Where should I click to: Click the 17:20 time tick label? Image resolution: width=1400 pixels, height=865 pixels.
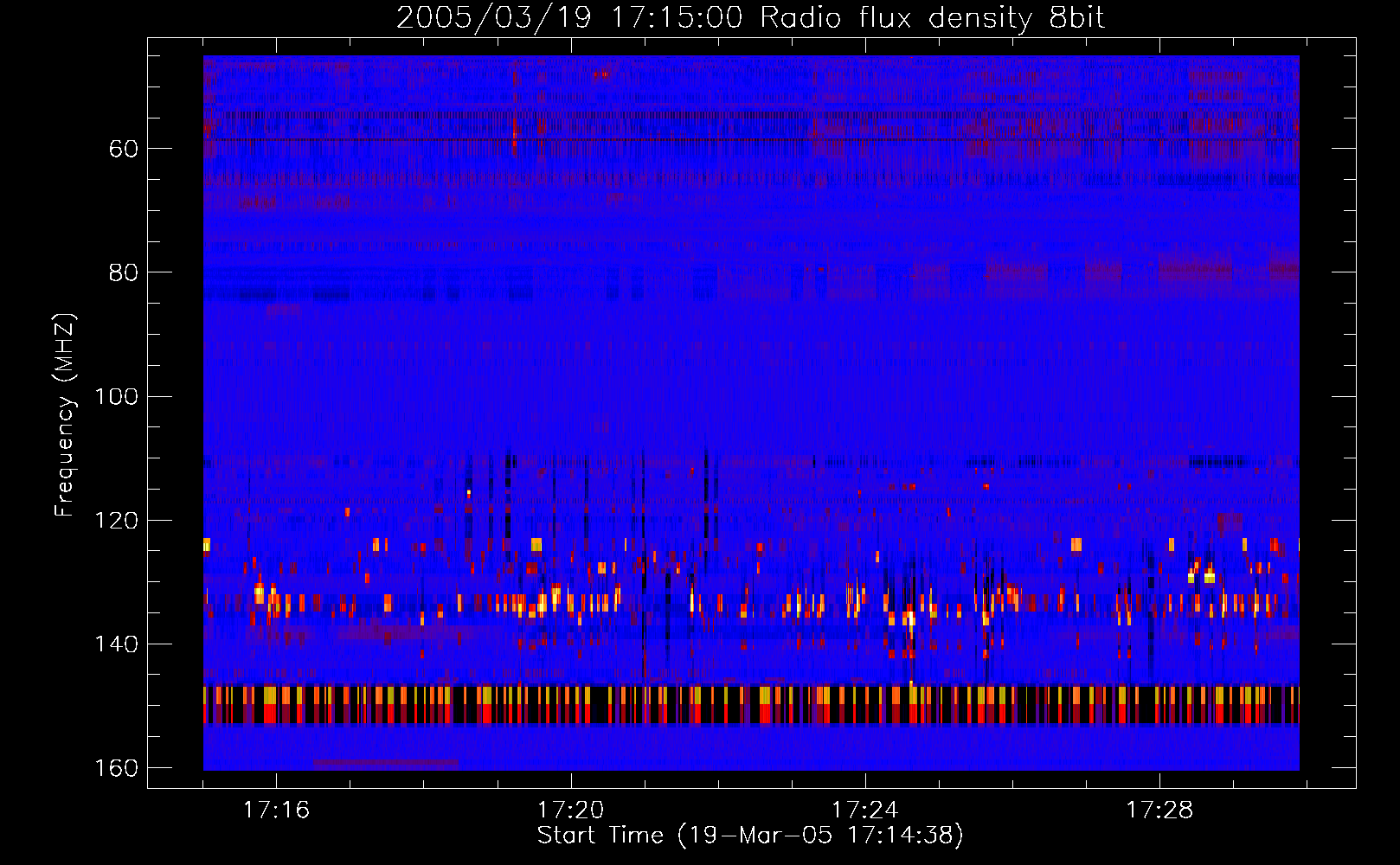click(570, 811)
